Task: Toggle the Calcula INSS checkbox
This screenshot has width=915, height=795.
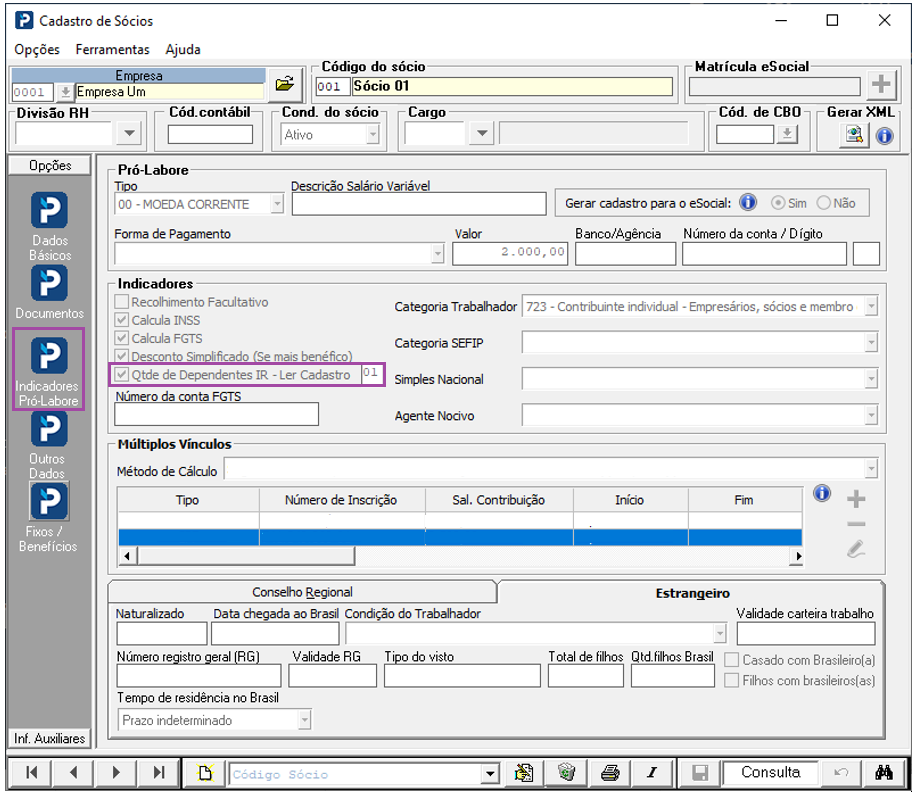Action: click(x=122, y=321)
